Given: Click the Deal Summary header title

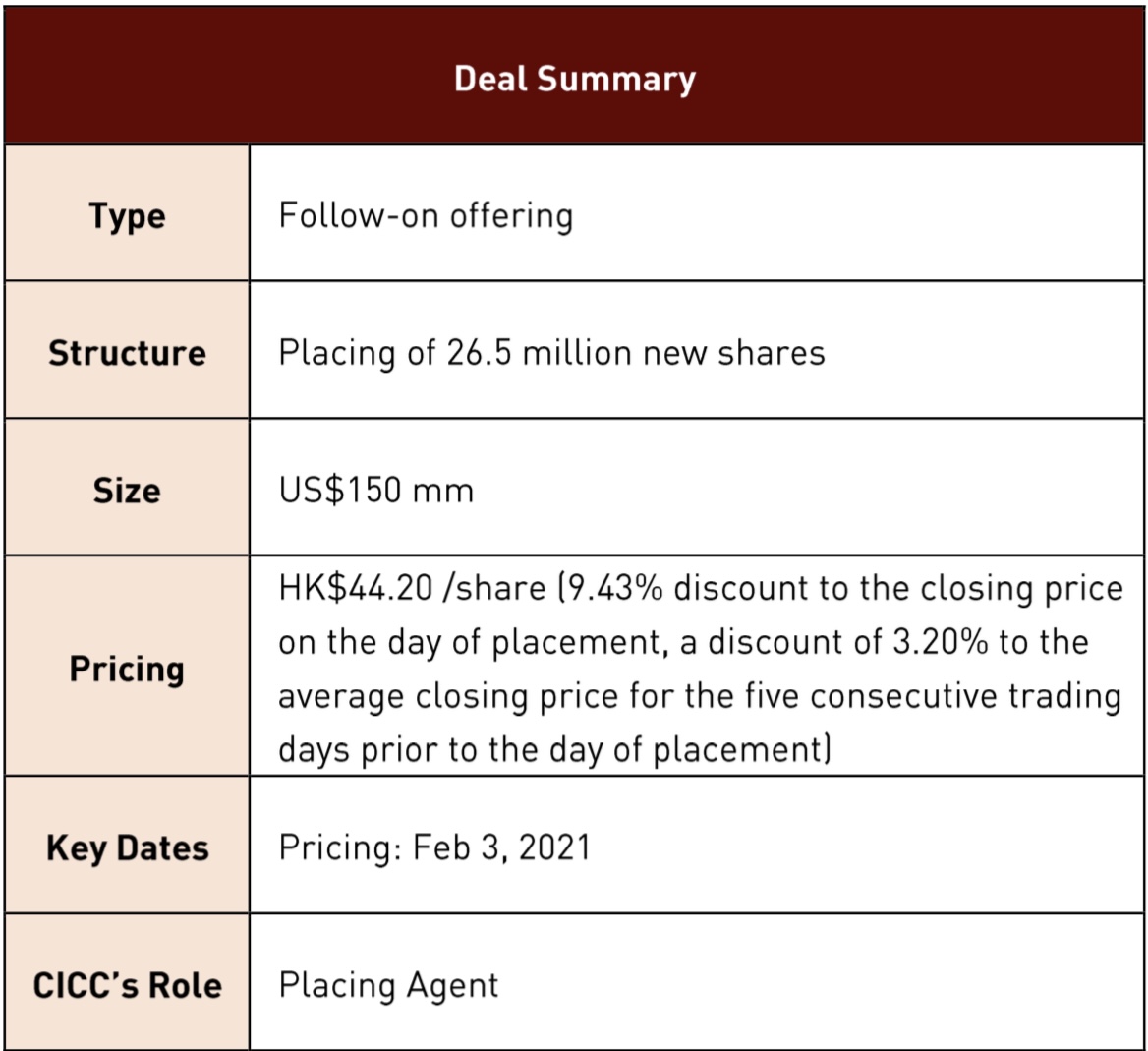Looking at the screenshot, I should click(x=574, y=79).
